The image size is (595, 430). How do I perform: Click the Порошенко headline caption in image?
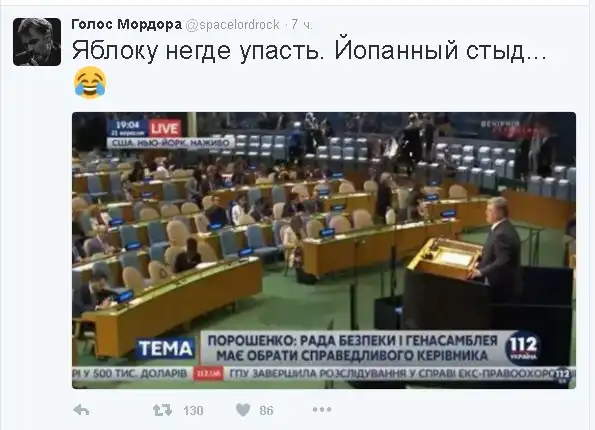[x=352, y=348]
